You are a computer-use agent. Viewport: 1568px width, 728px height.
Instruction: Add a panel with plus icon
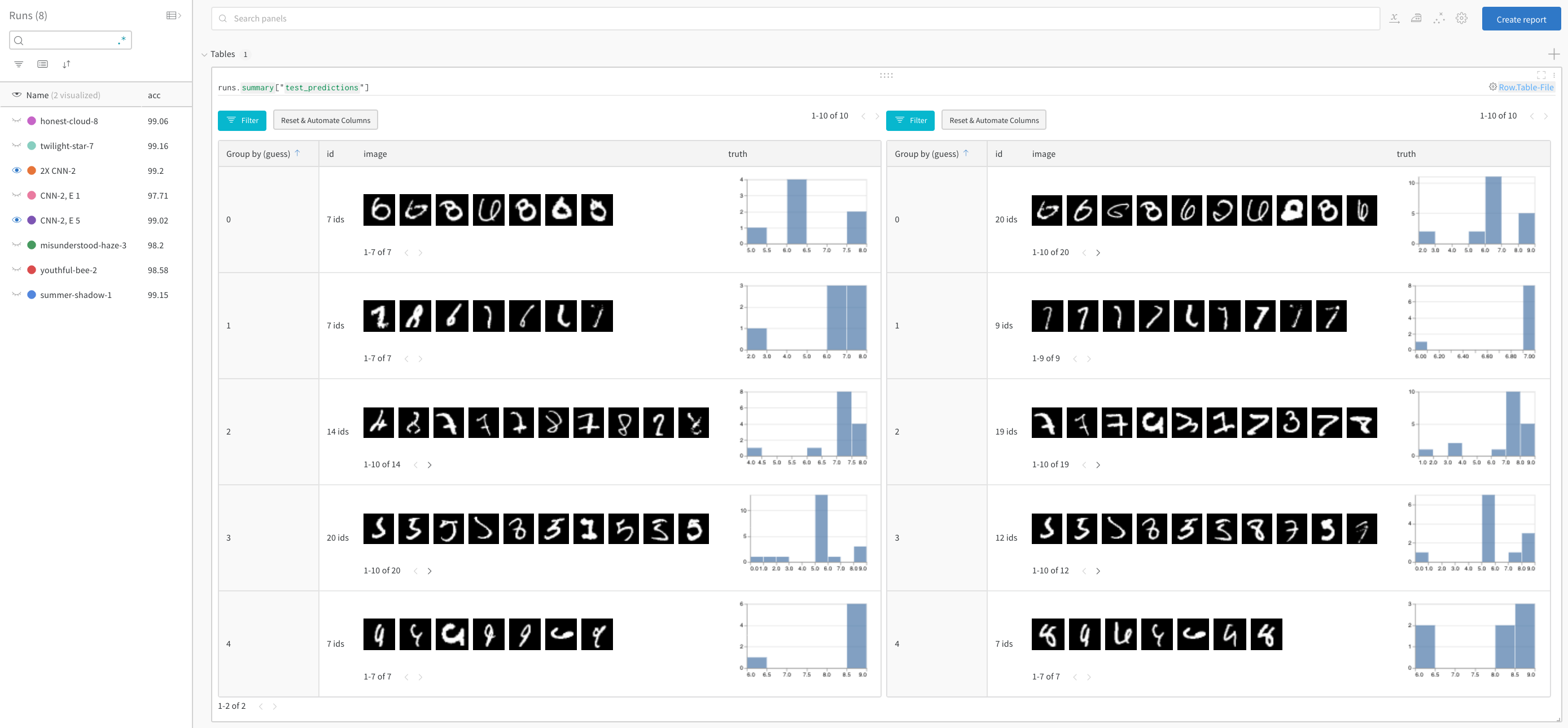click(x=1553, y=54)
